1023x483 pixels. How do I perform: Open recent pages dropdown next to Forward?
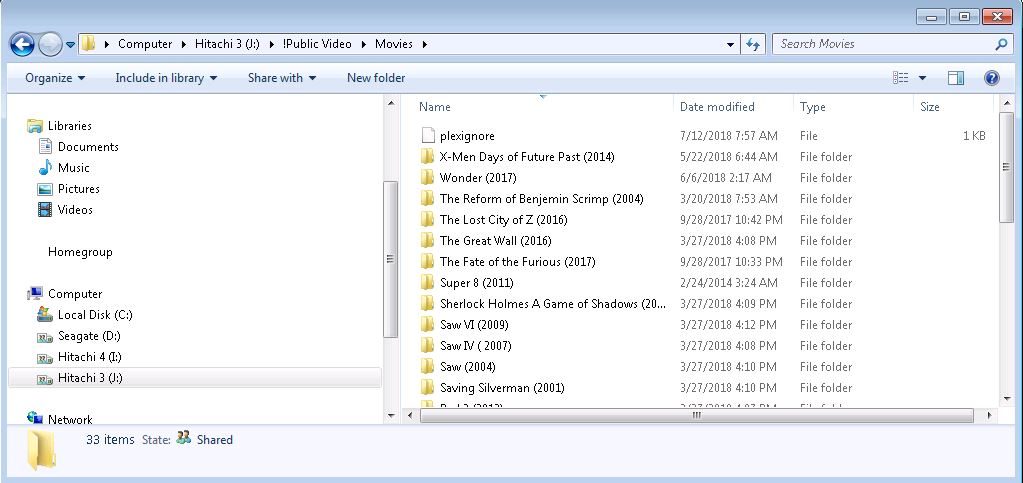[70, 45]
